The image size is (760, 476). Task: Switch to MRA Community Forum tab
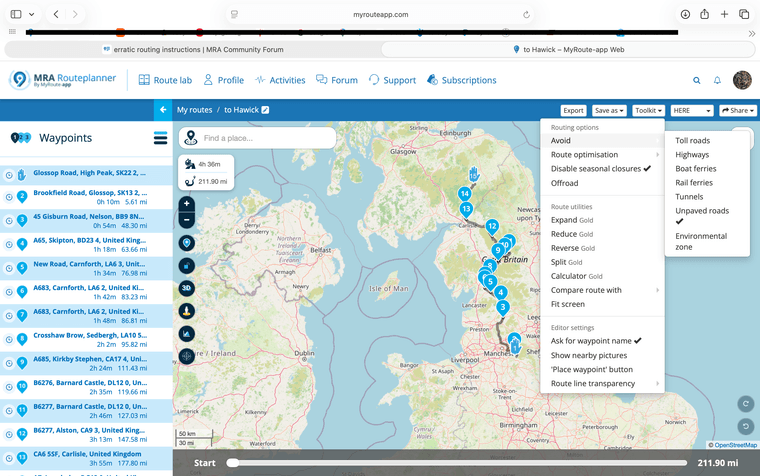(x=193, y=49)
